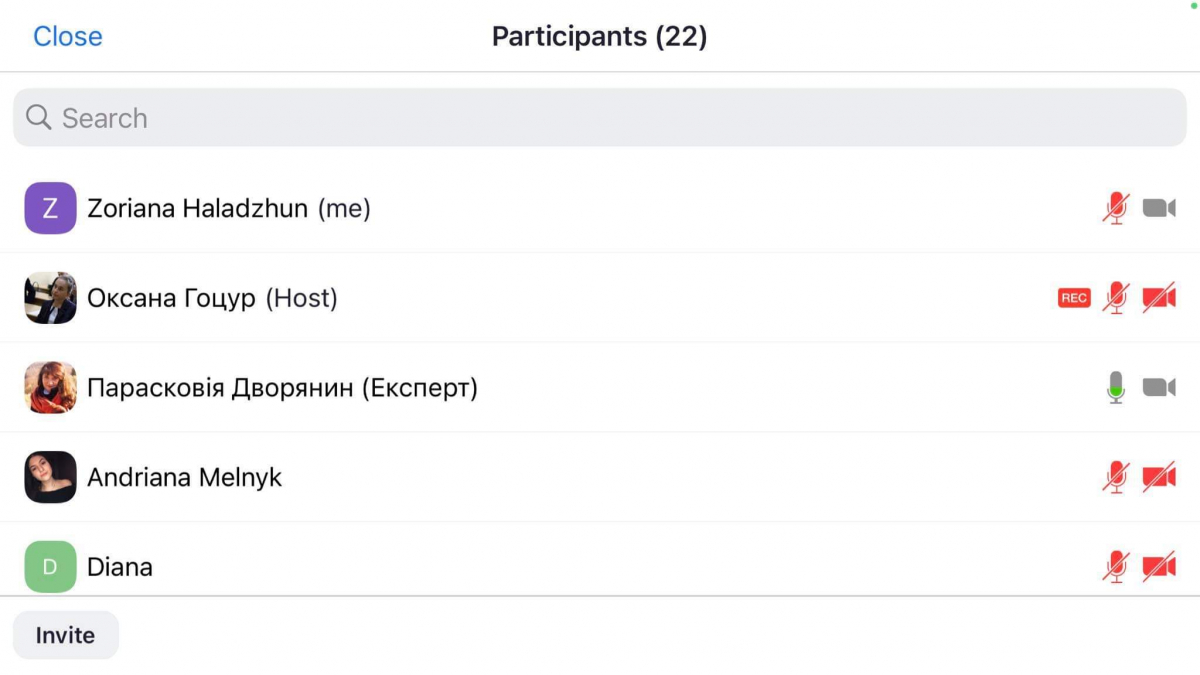Click the REC indicator next to Оксана Гоцур
This screenshot has width=1200, height=675.
1074,298
